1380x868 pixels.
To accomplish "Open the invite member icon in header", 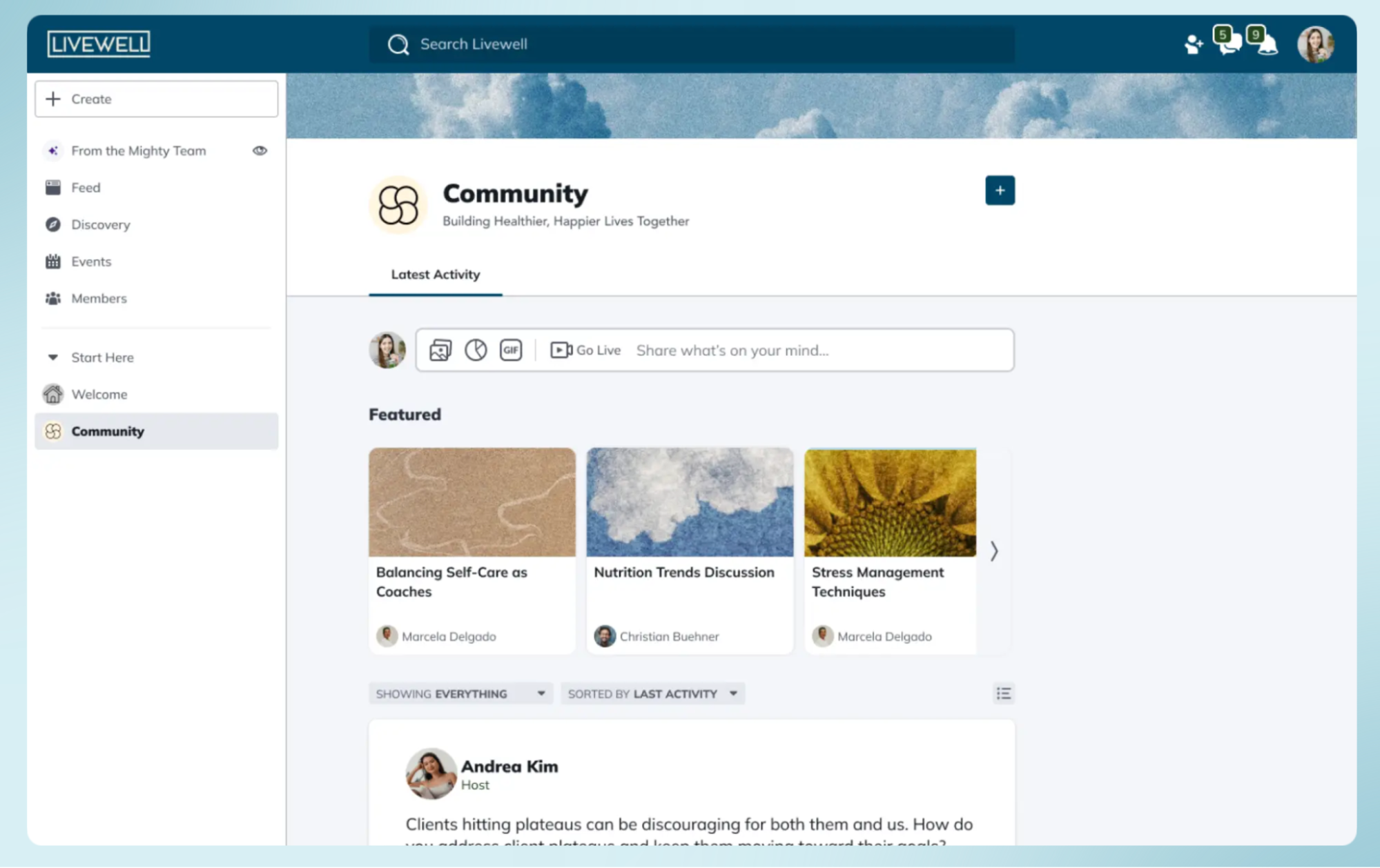I will pyautogui.click(x=1193, y=45).
